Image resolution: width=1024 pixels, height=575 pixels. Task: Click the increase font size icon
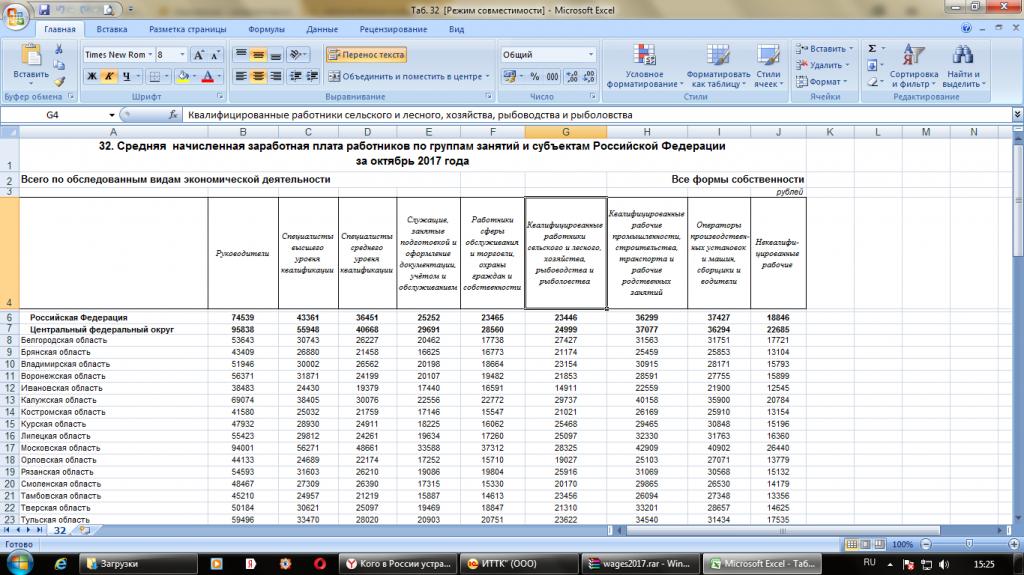198,55
